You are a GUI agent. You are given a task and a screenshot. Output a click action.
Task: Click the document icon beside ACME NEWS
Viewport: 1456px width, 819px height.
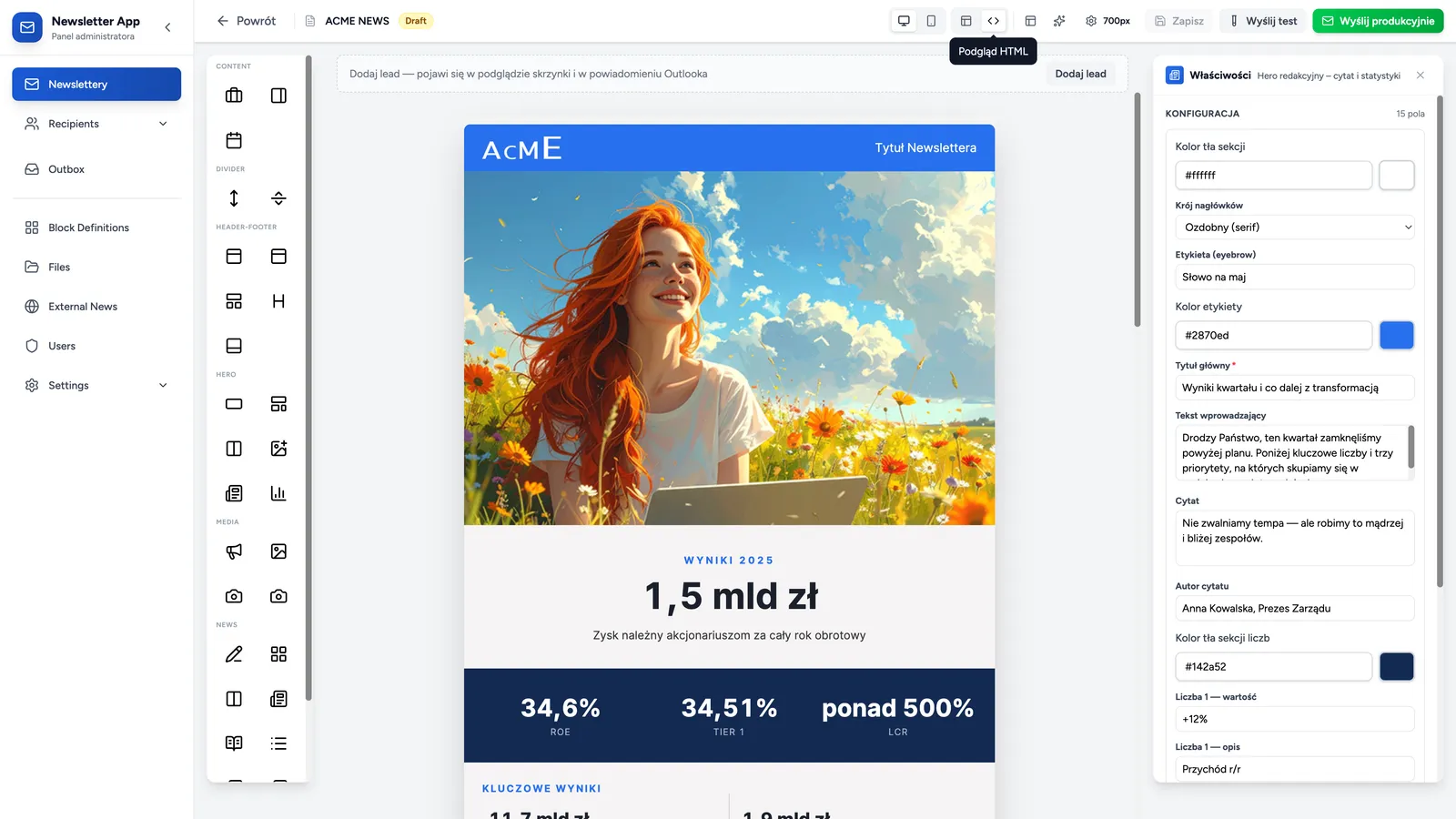310,21
